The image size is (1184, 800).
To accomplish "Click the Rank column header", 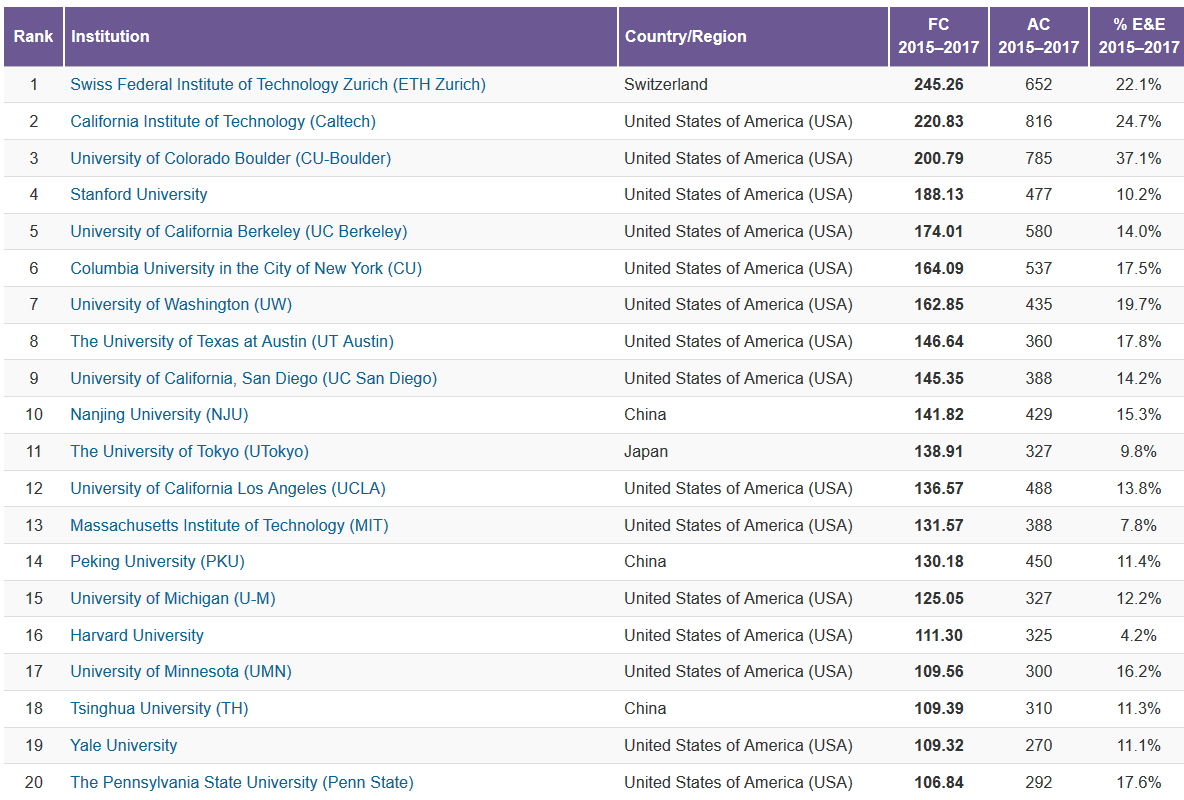I will pos(33,36).
